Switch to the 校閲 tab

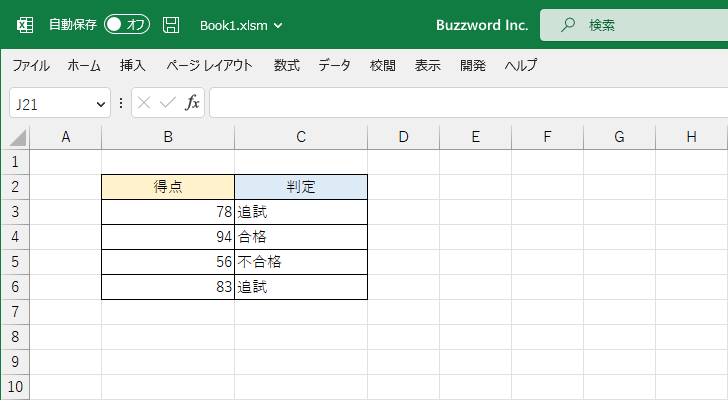click(x=383, y=65)
